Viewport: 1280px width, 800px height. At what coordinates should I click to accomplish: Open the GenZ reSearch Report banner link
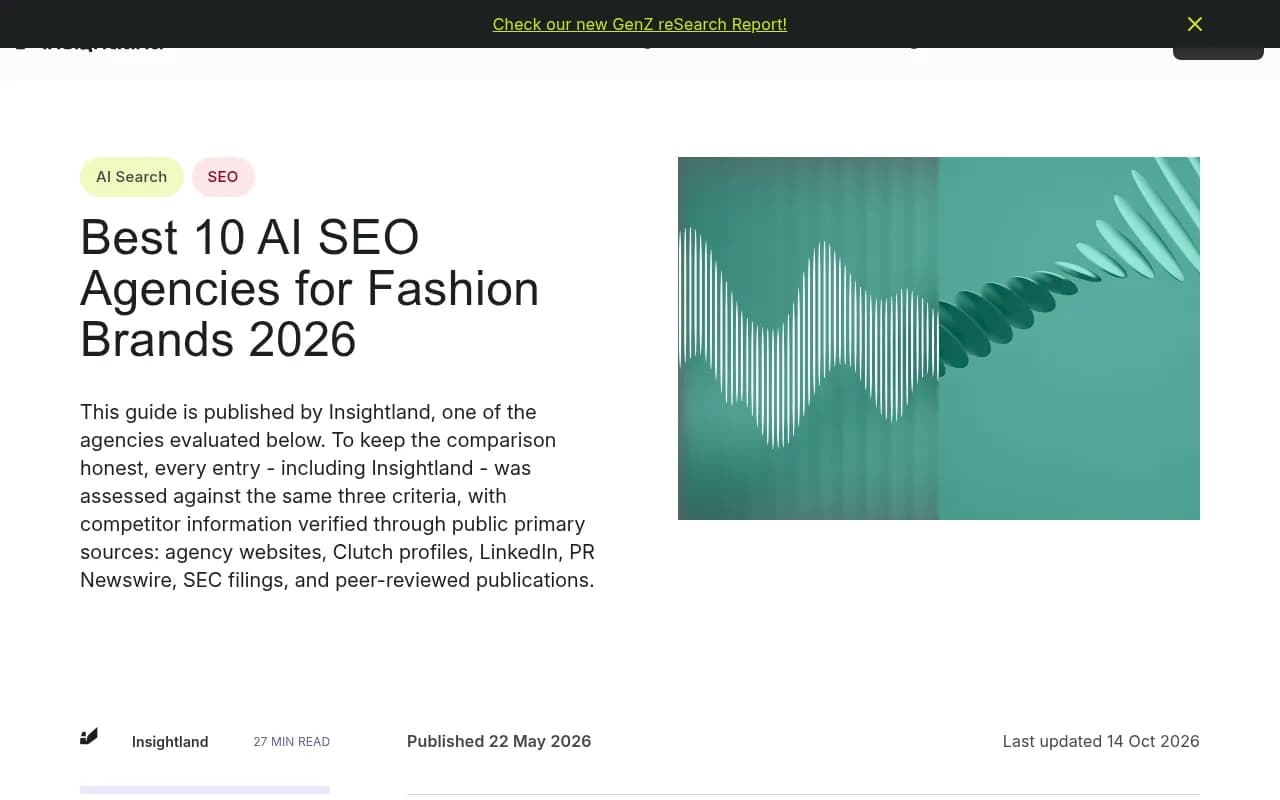coord(640,24)
